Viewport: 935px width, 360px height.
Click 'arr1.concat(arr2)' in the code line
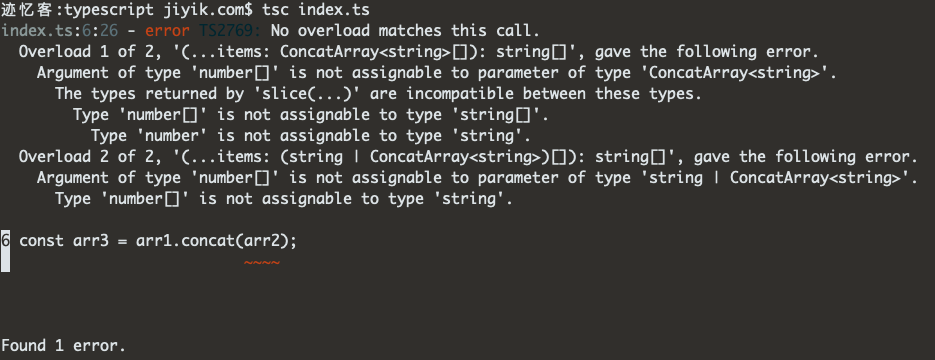pyautogui.click(x=216, y=241)
